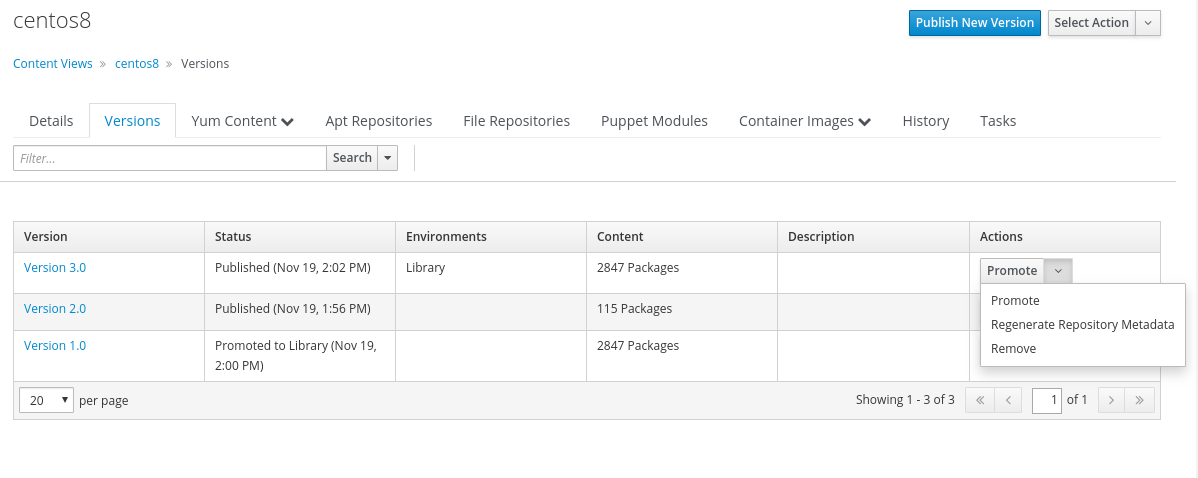Switch to the Details tab
This screenshot has height=478, width=1198.
[51, 121]
